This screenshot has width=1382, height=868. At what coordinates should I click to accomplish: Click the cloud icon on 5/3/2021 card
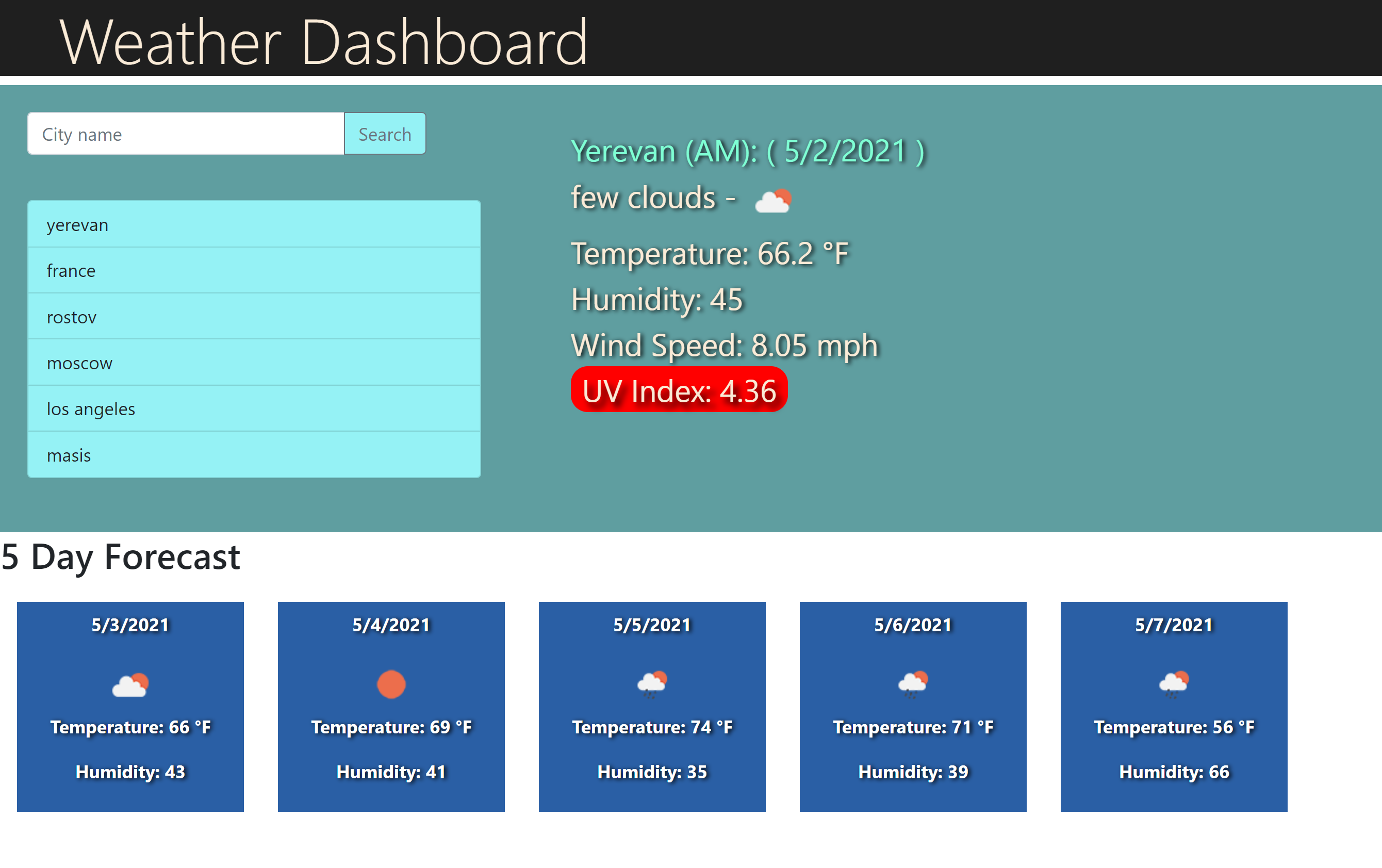pyautogui.click(x=130, y=685)
